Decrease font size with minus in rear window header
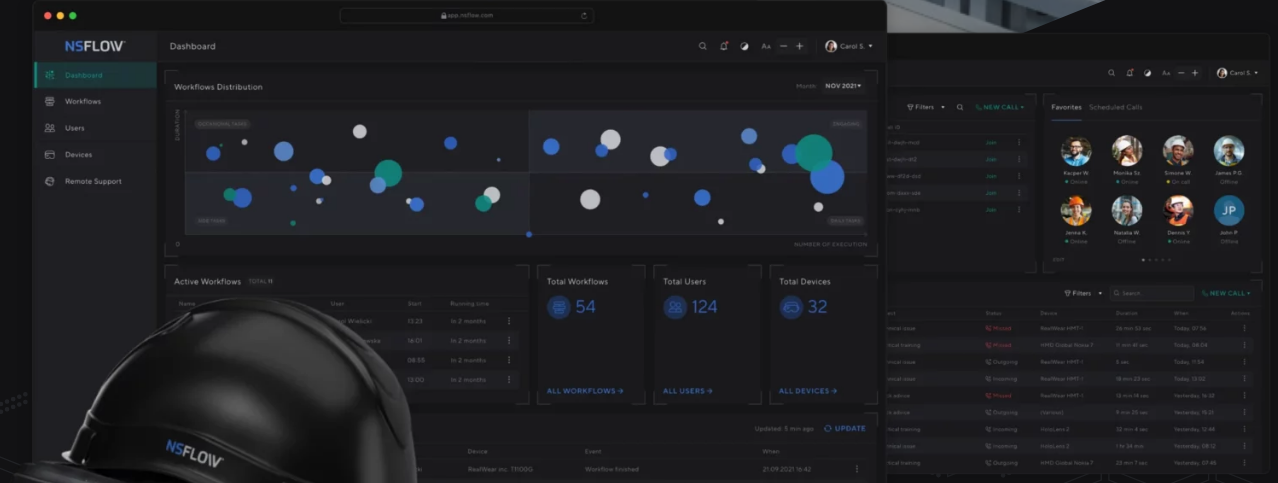 coord(1181,73)
